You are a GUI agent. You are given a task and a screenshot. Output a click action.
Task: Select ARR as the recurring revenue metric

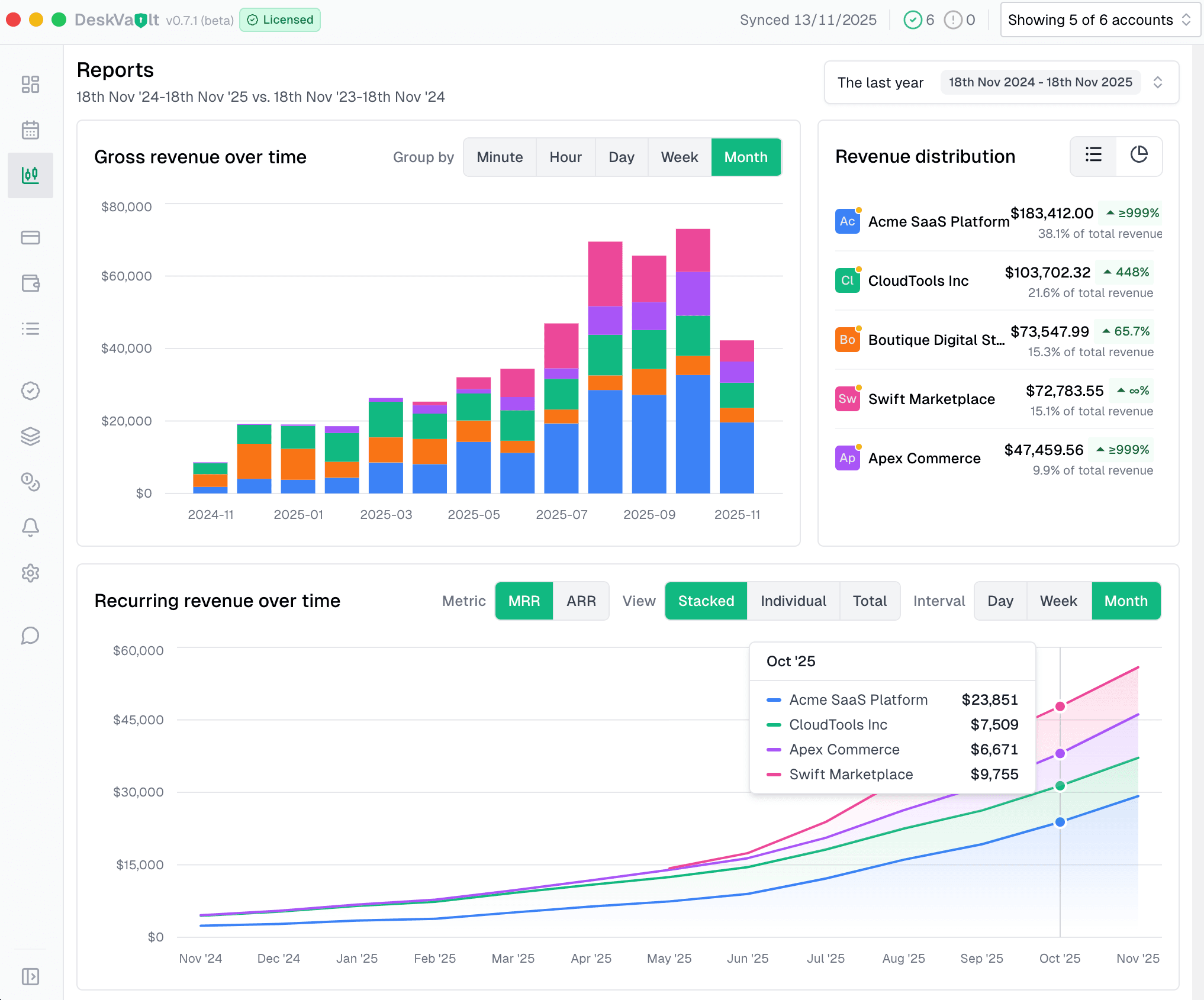pyautogui.click(x=581, y=601)
